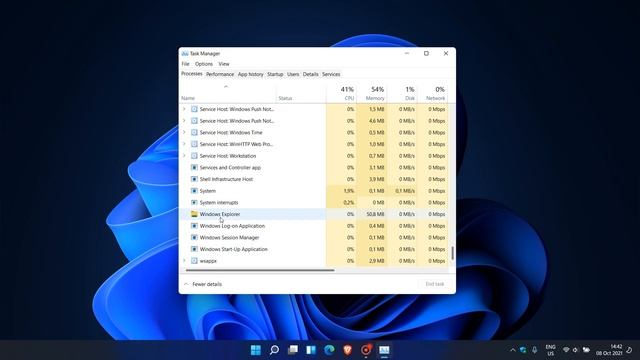Switch to the Services tab
The image size is (640, 360).
[331, 74]
